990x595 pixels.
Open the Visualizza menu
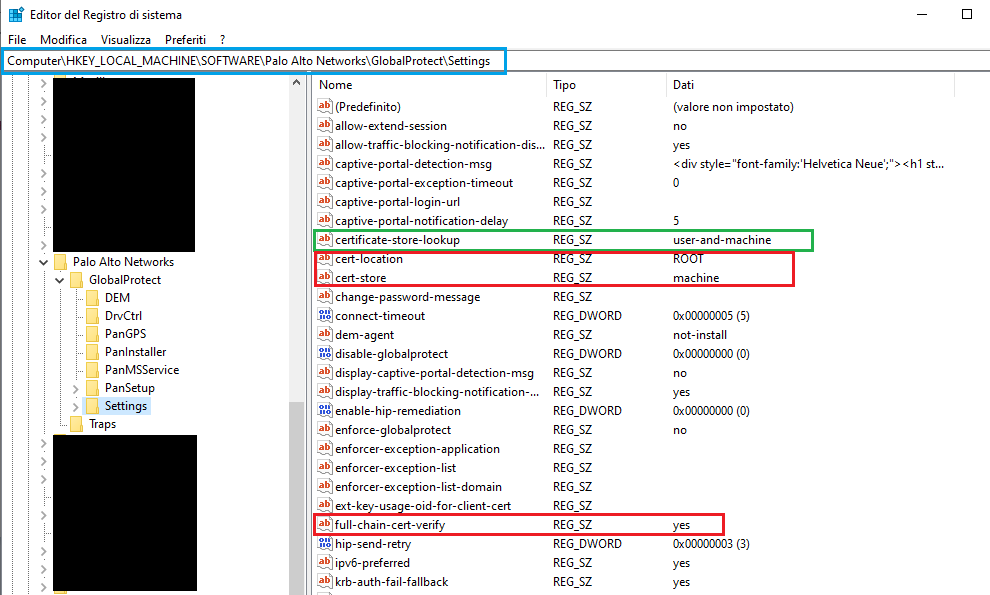click(x=126, y=39)
